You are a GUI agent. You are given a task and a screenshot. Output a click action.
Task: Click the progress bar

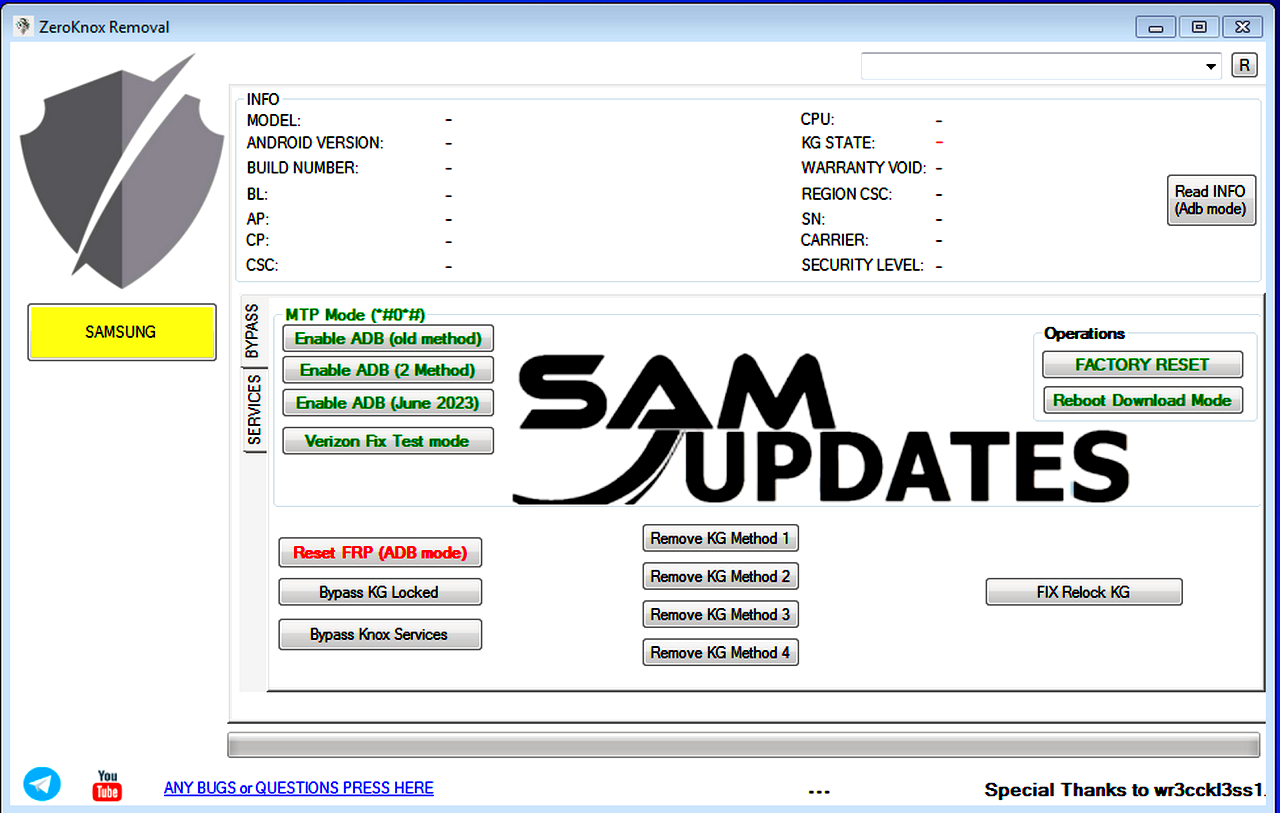(744, 745)
